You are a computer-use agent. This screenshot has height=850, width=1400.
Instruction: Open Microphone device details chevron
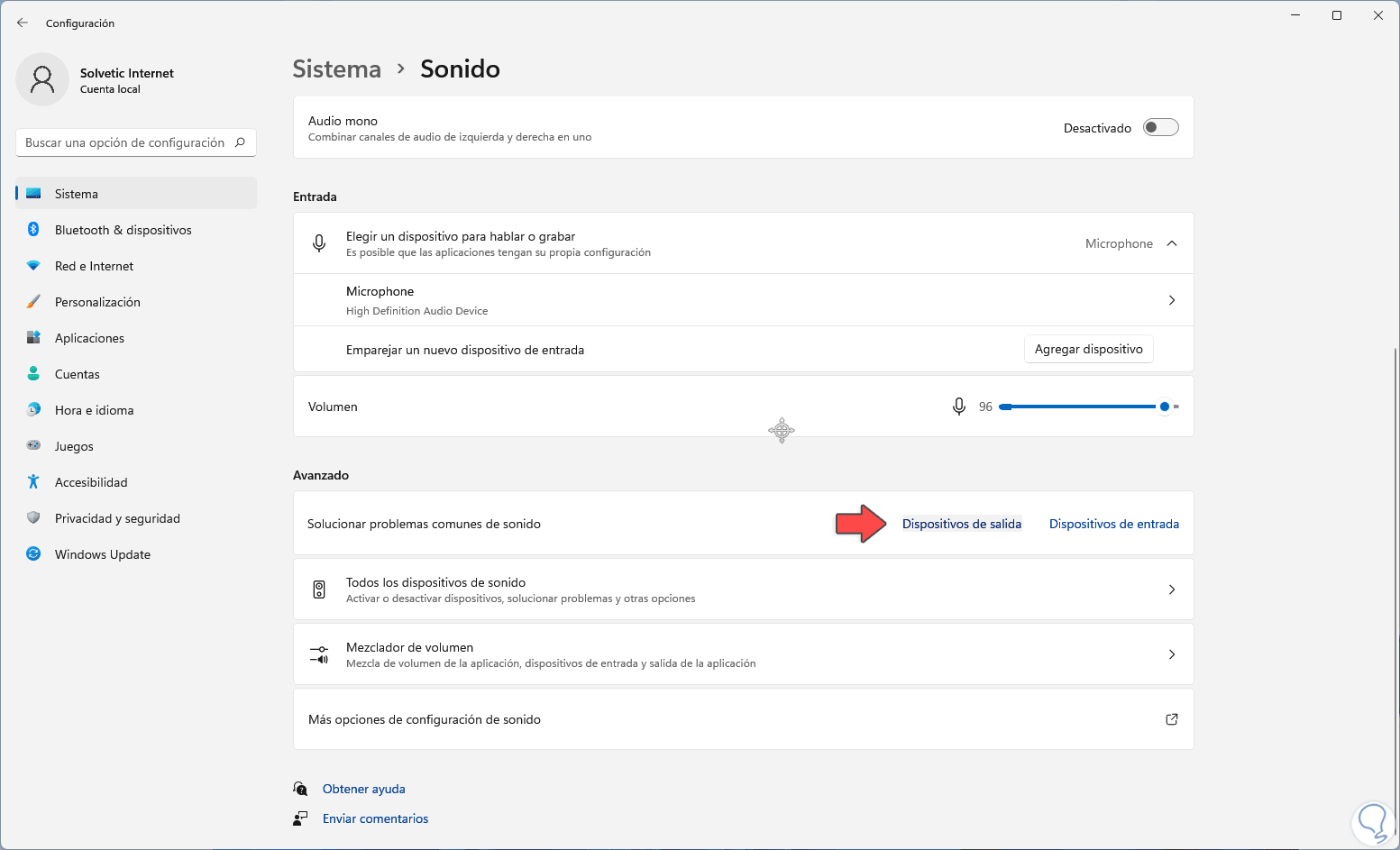point(1172,300)
